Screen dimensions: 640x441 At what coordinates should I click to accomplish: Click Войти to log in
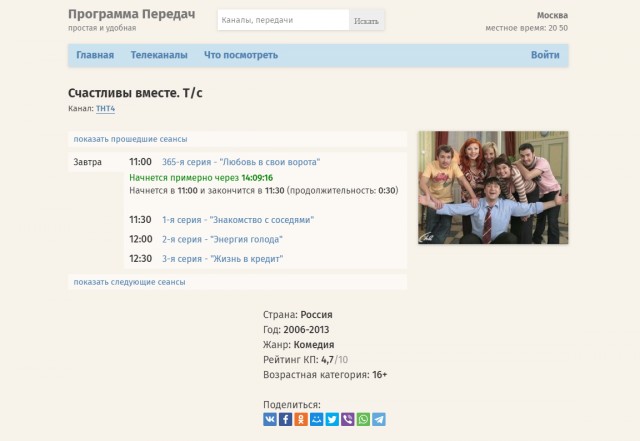(545, 55)
